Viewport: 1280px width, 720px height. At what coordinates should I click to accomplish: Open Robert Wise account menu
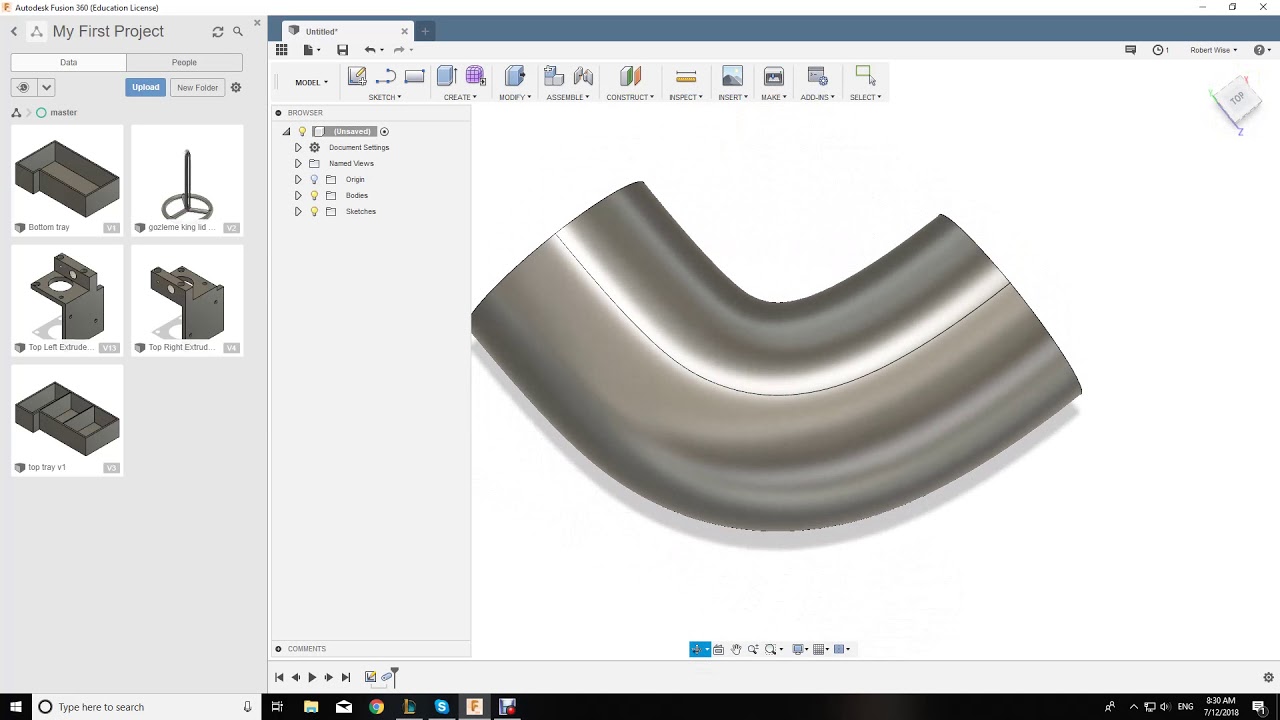[x=1213, y=50]
